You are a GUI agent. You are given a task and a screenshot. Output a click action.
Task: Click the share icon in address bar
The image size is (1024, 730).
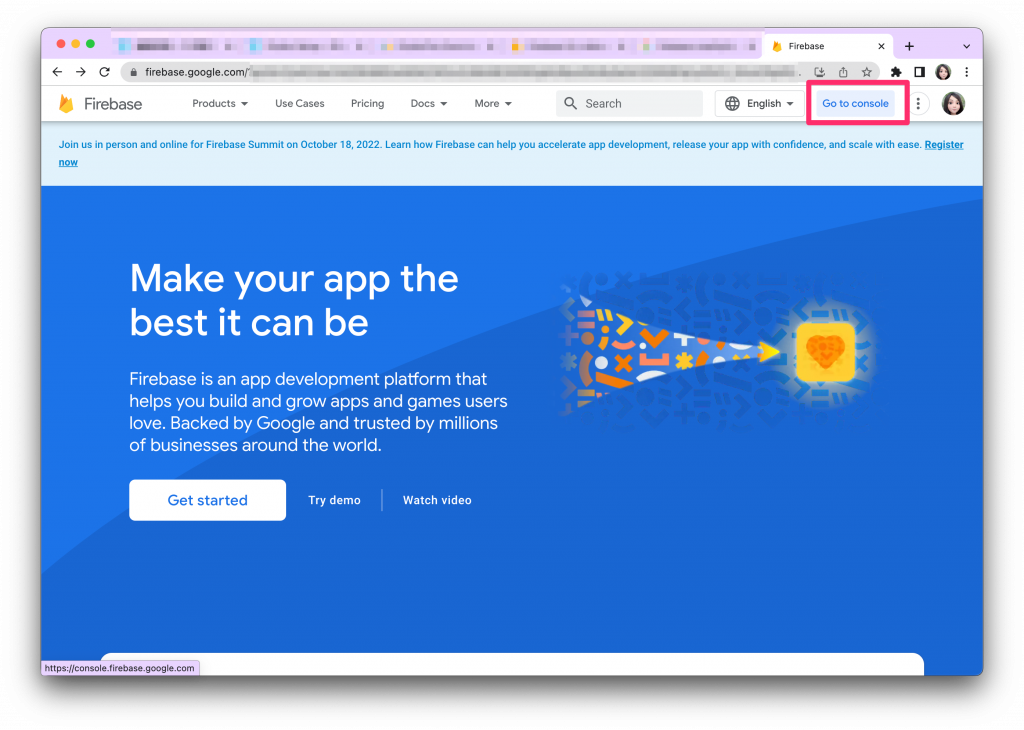(x=843, y=72)
